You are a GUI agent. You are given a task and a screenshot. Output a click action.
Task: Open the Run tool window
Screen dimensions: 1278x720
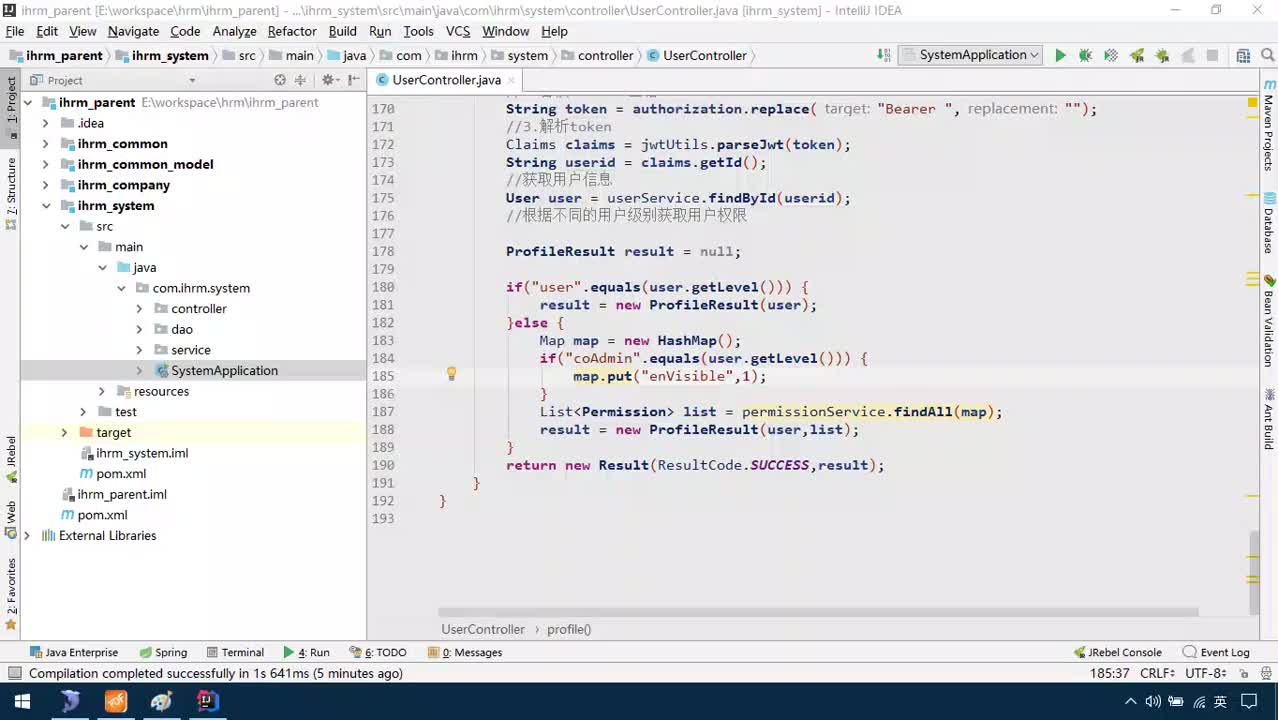[306, 653]
